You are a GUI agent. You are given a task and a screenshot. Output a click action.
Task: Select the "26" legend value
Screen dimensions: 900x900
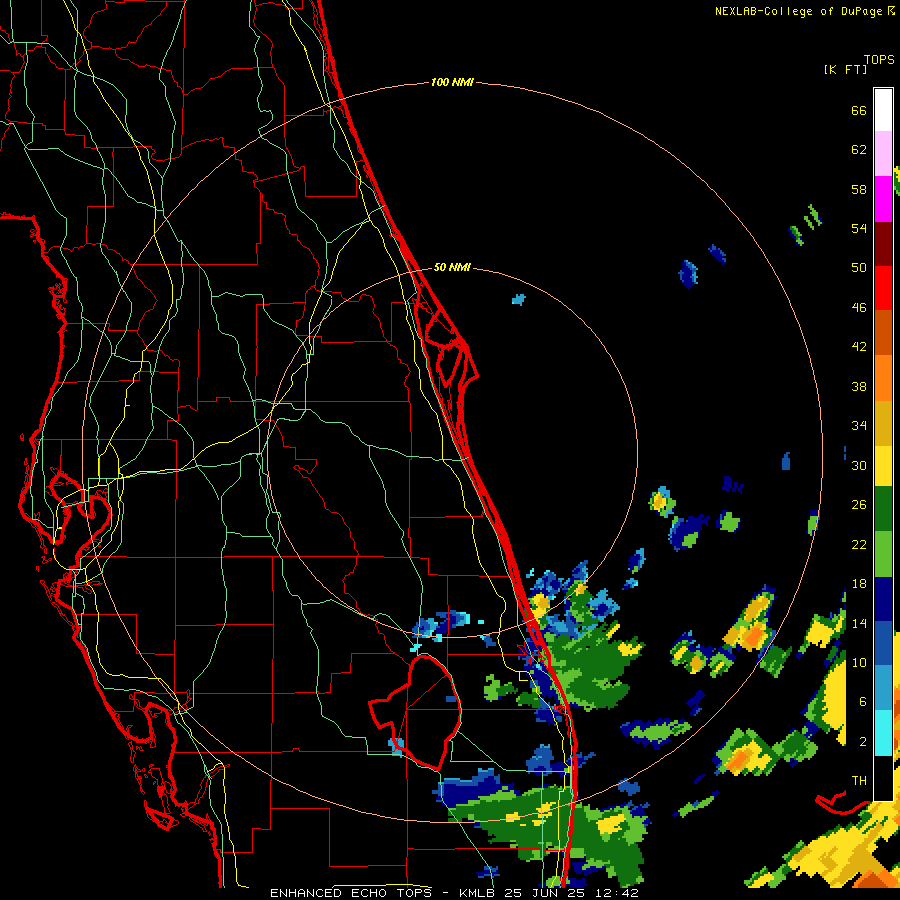click(859, 505)
